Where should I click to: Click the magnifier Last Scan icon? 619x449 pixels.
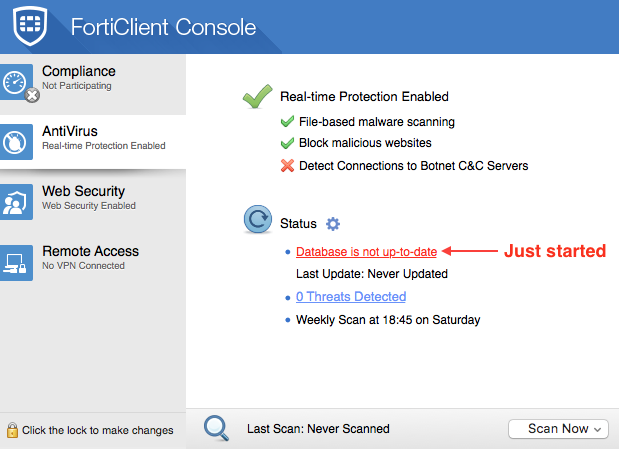[217, 428]
